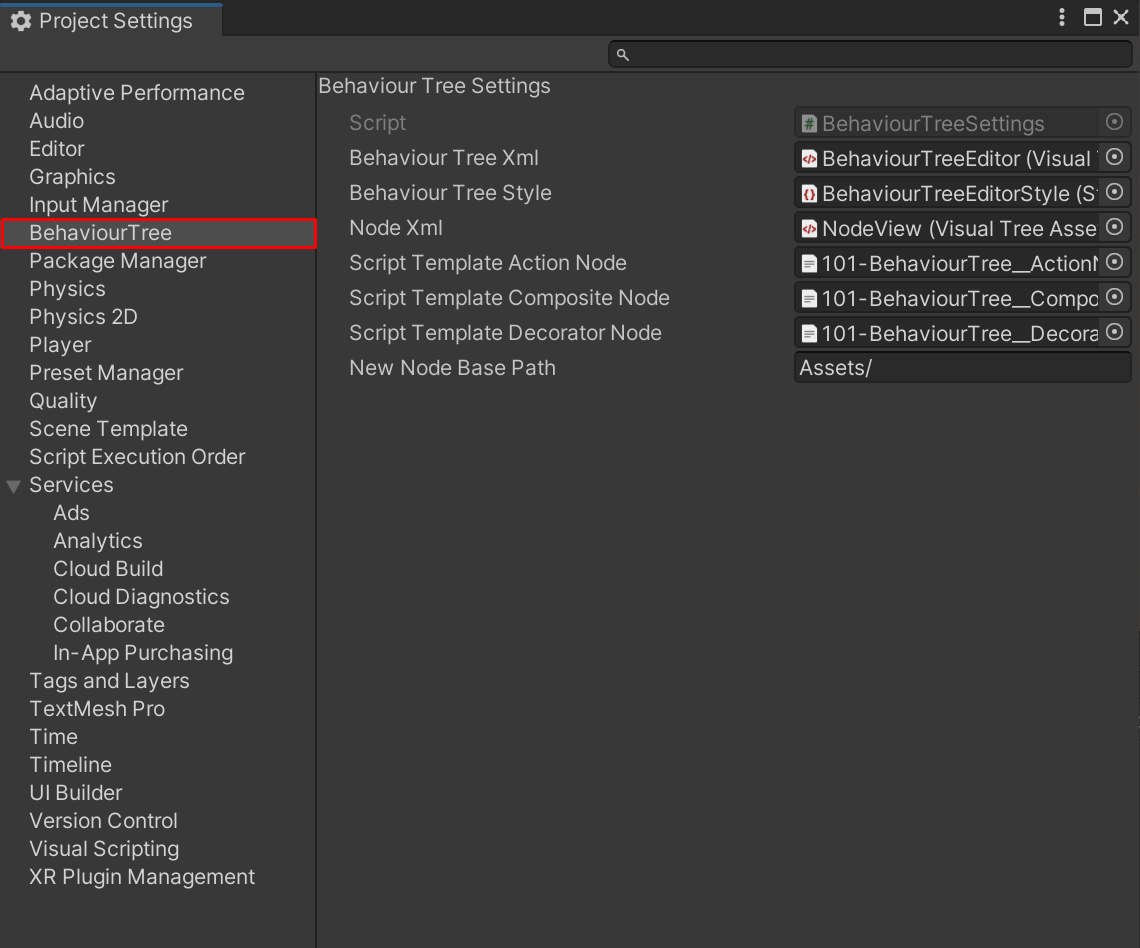Open object picker for Script Template Composite Node
This screenshot has width=1140, height=948.
pos(1114,297)
